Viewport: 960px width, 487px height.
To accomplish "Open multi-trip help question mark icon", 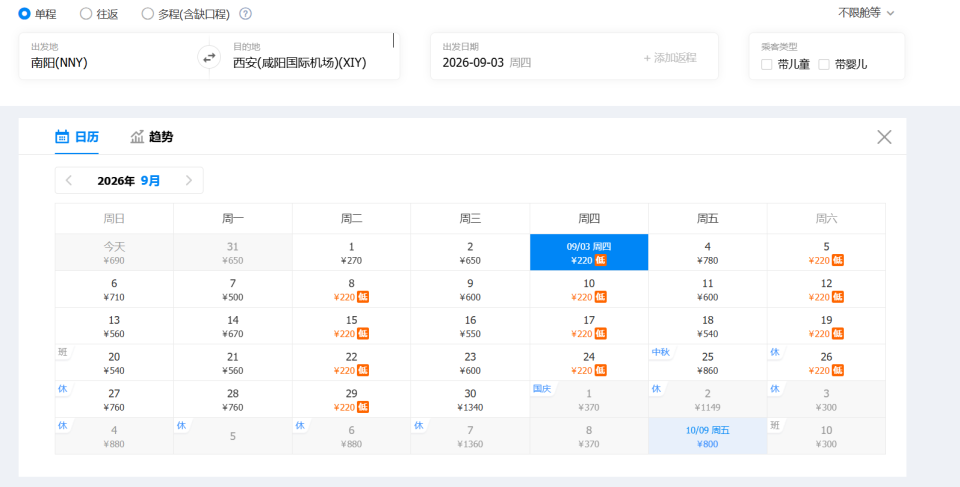I will (246, 14).
